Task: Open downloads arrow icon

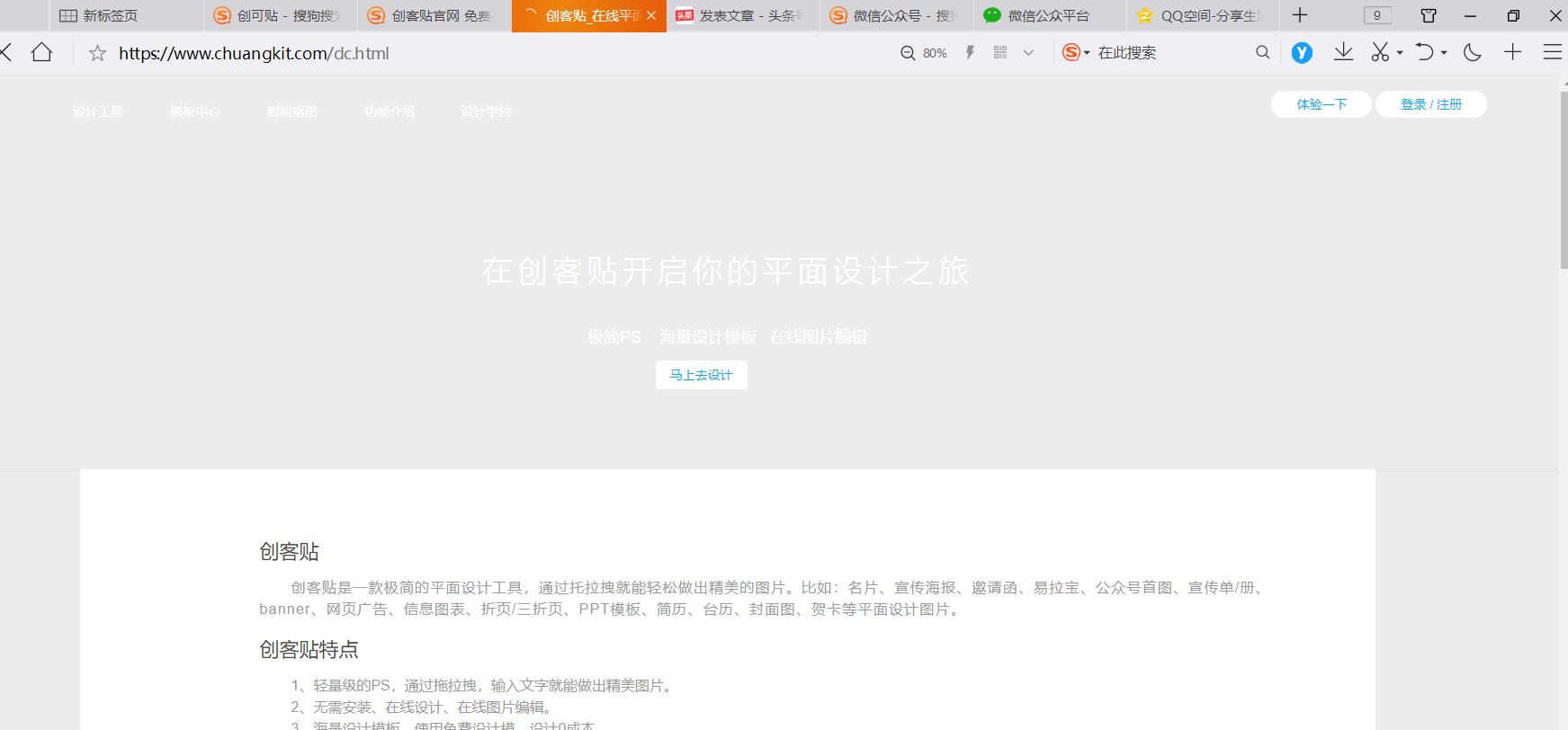Action: (1344, 52)
